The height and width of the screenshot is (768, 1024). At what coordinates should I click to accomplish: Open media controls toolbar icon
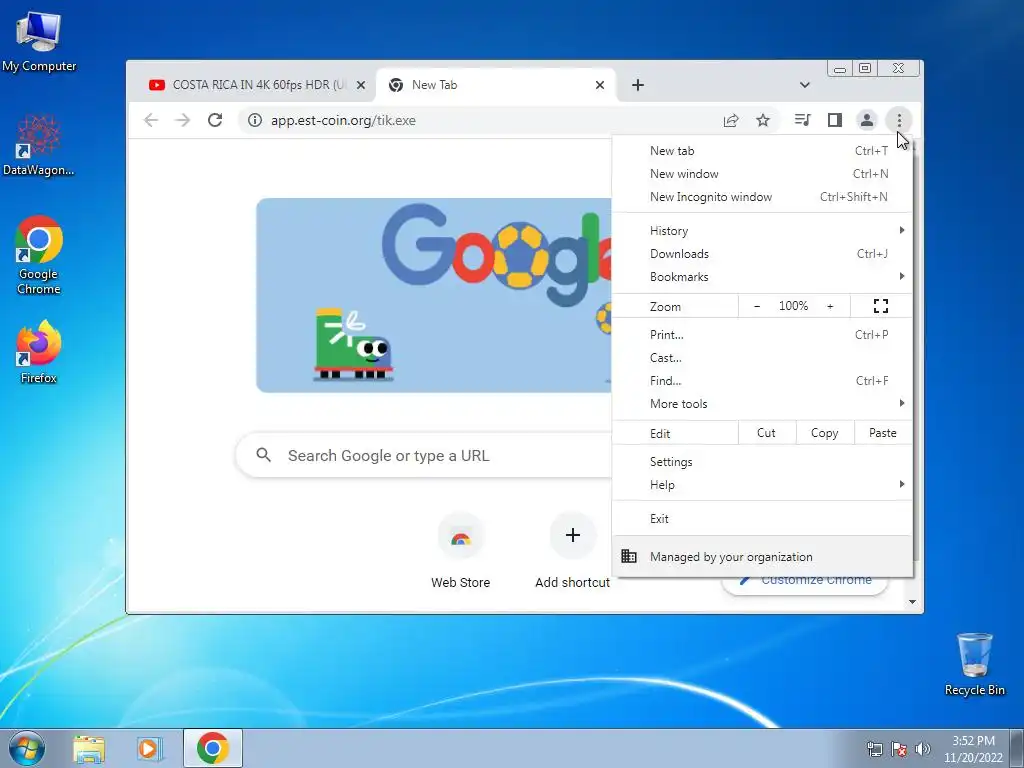click(x=803, y=120)
